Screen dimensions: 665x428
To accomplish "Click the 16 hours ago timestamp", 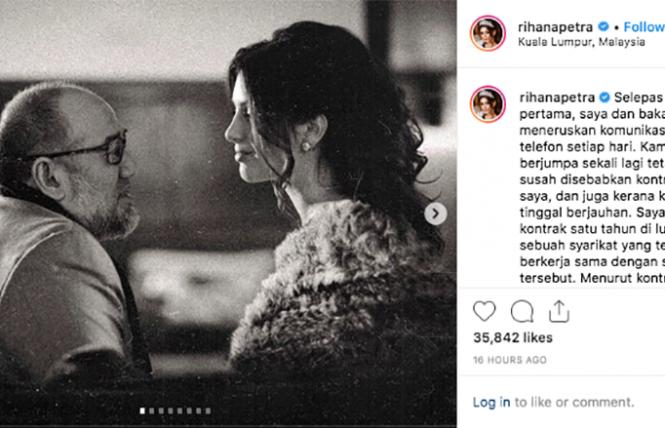I will coord(510,360).
